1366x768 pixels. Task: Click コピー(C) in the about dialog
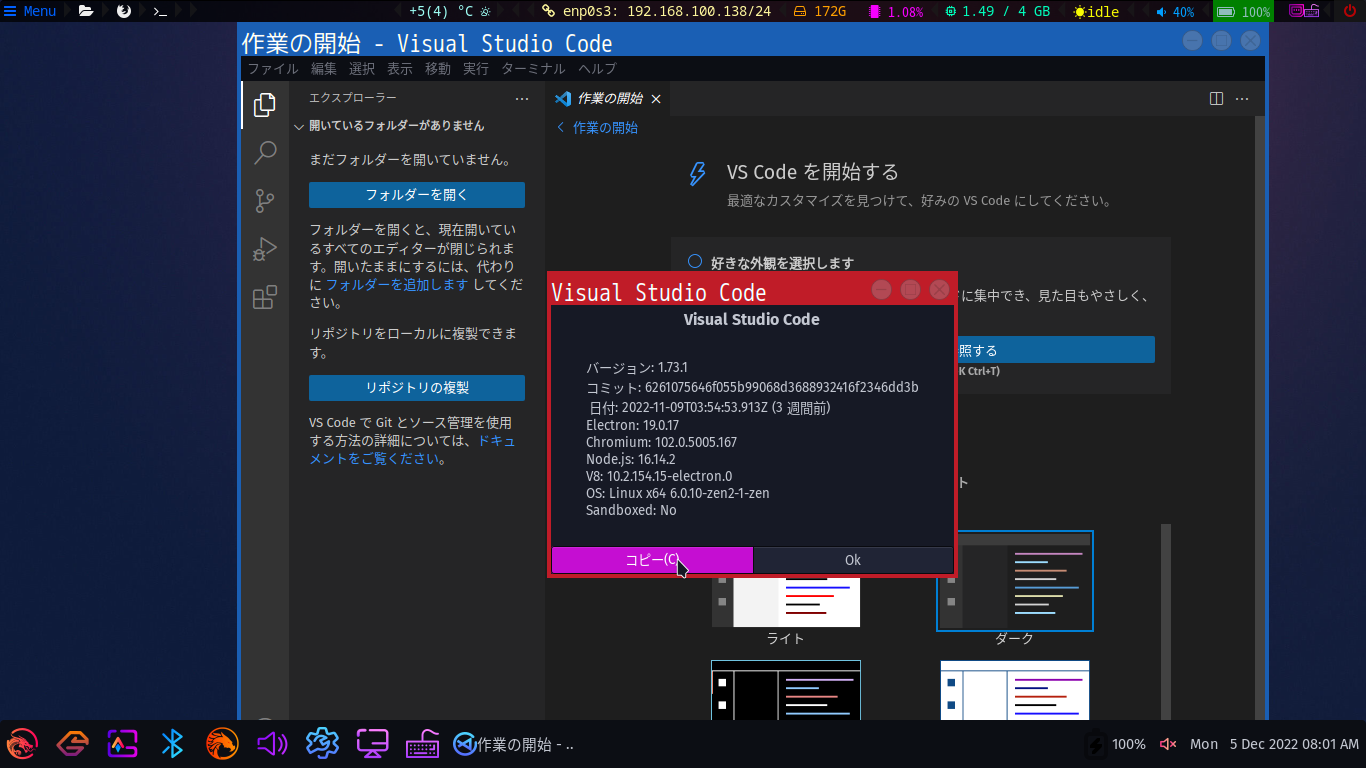click(x=652, y=560)
